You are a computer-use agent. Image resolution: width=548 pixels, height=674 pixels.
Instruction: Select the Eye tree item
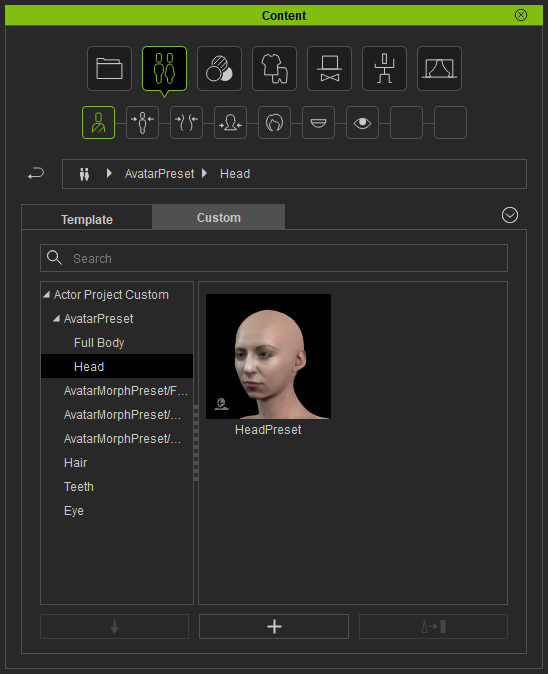tap(73, 511)
